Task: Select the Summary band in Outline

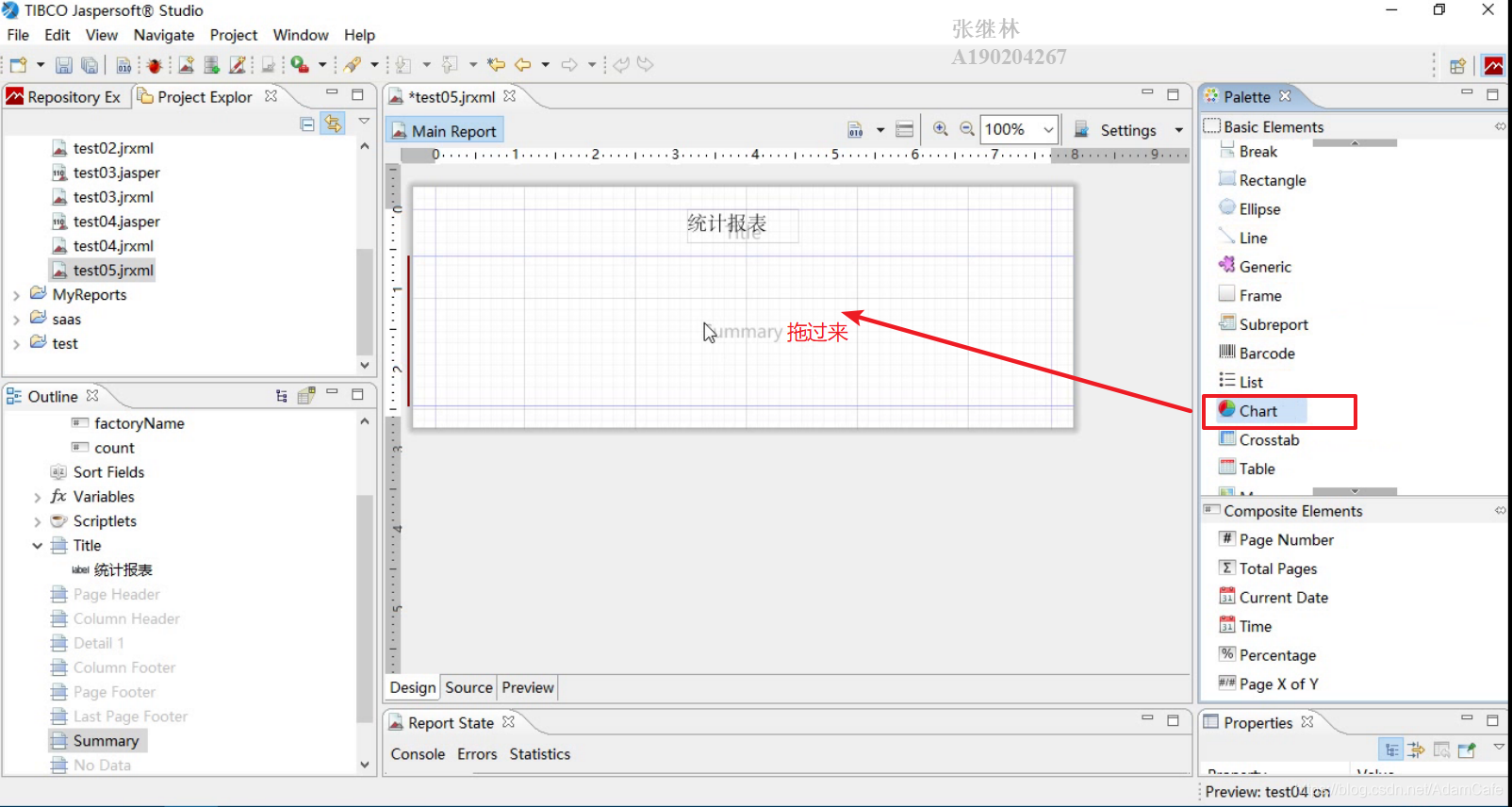Action: pyautogui.click(x=97, y=741)
